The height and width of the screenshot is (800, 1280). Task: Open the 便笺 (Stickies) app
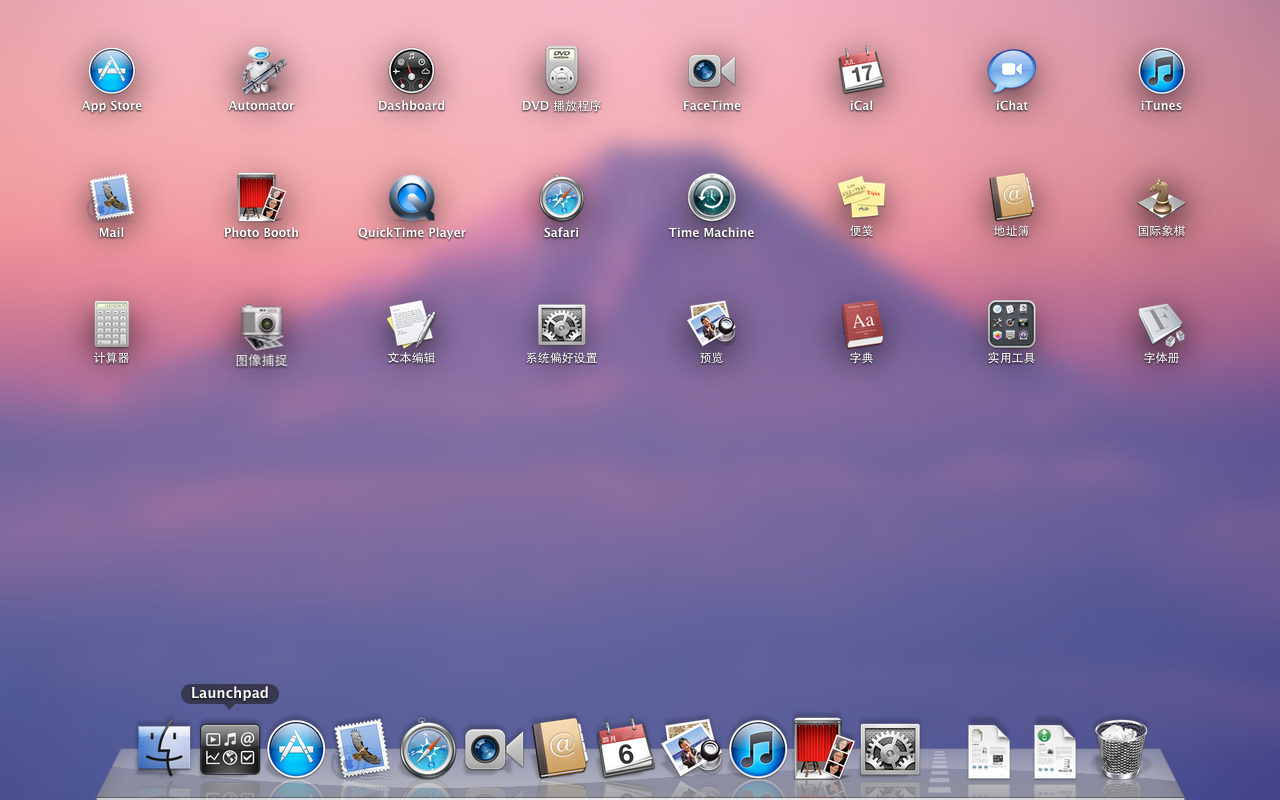(861, 198)
